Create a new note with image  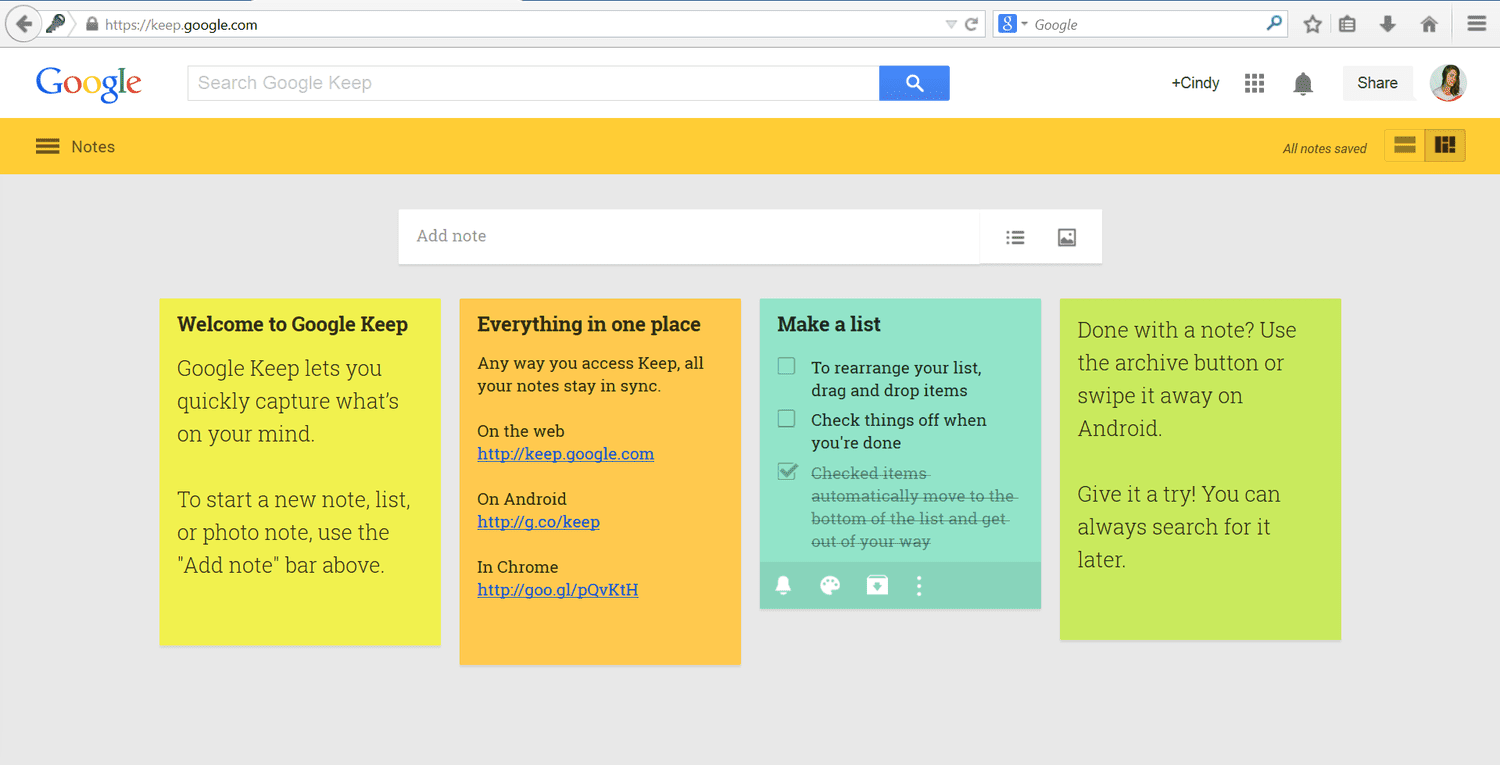pos(1066,237)
